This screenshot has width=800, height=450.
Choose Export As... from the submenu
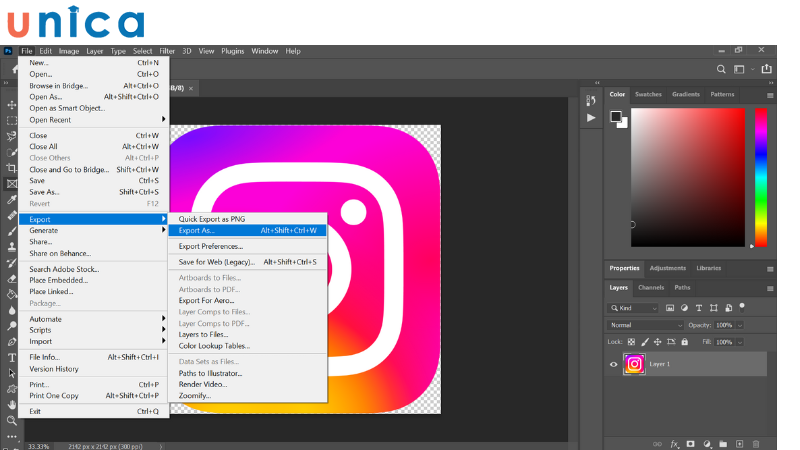[197, 230]
